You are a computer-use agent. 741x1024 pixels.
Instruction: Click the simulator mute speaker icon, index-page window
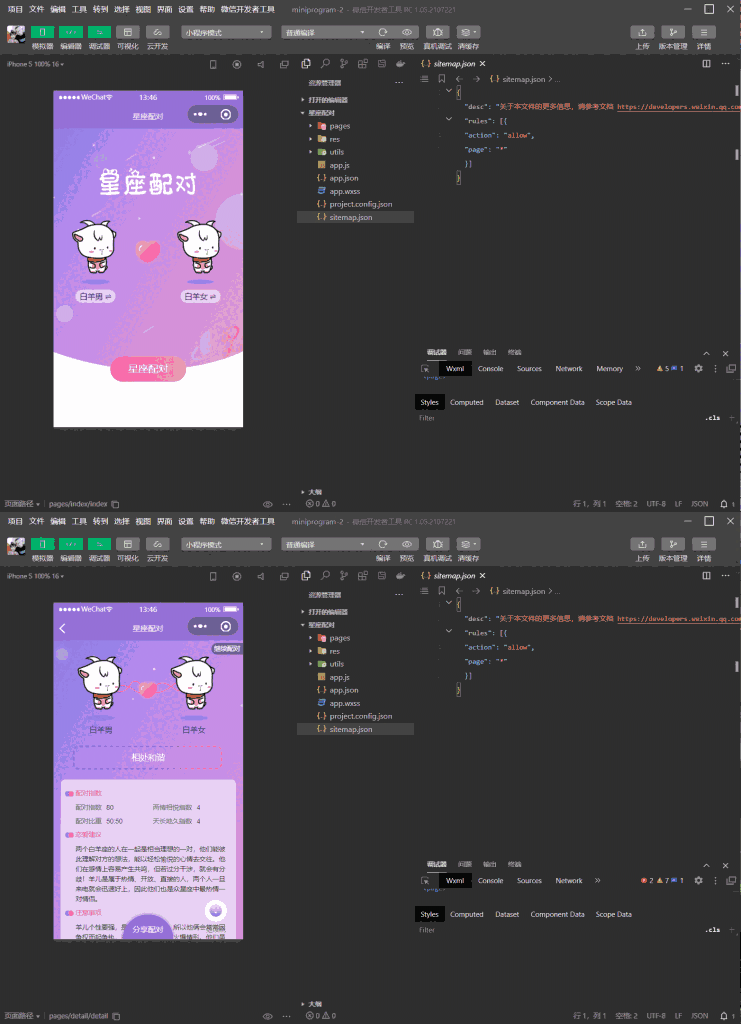click(260, 64)
